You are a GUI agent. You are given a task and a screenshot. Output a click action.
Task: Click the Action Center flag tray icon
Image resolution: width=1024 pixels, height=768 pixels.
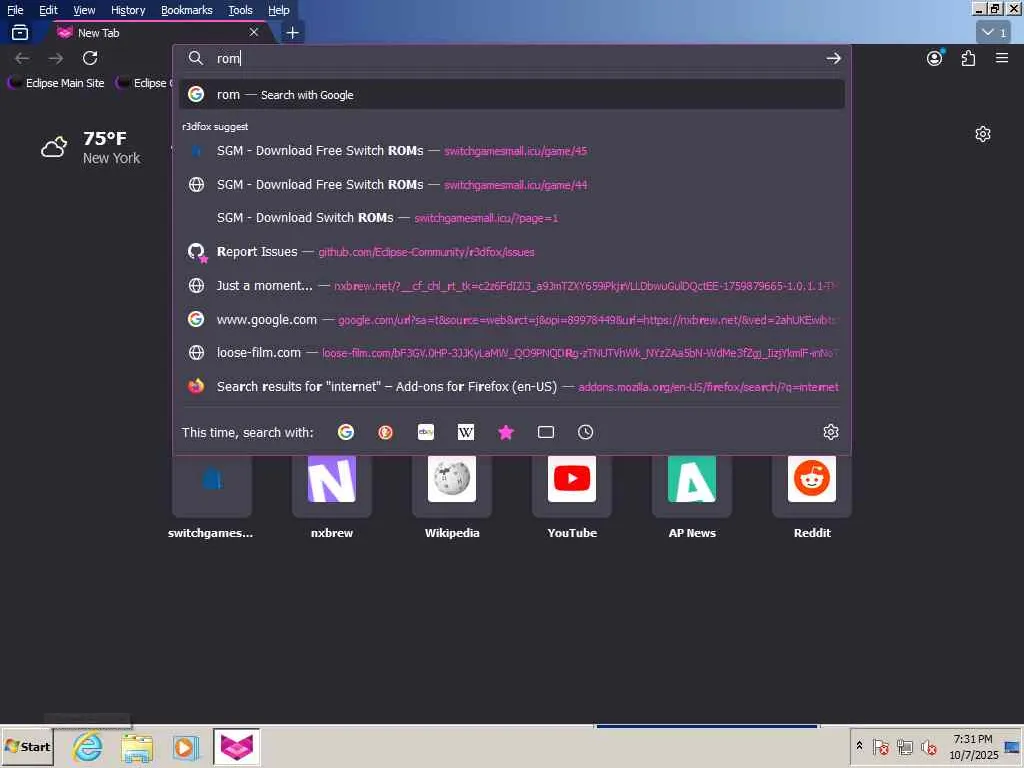880,746
